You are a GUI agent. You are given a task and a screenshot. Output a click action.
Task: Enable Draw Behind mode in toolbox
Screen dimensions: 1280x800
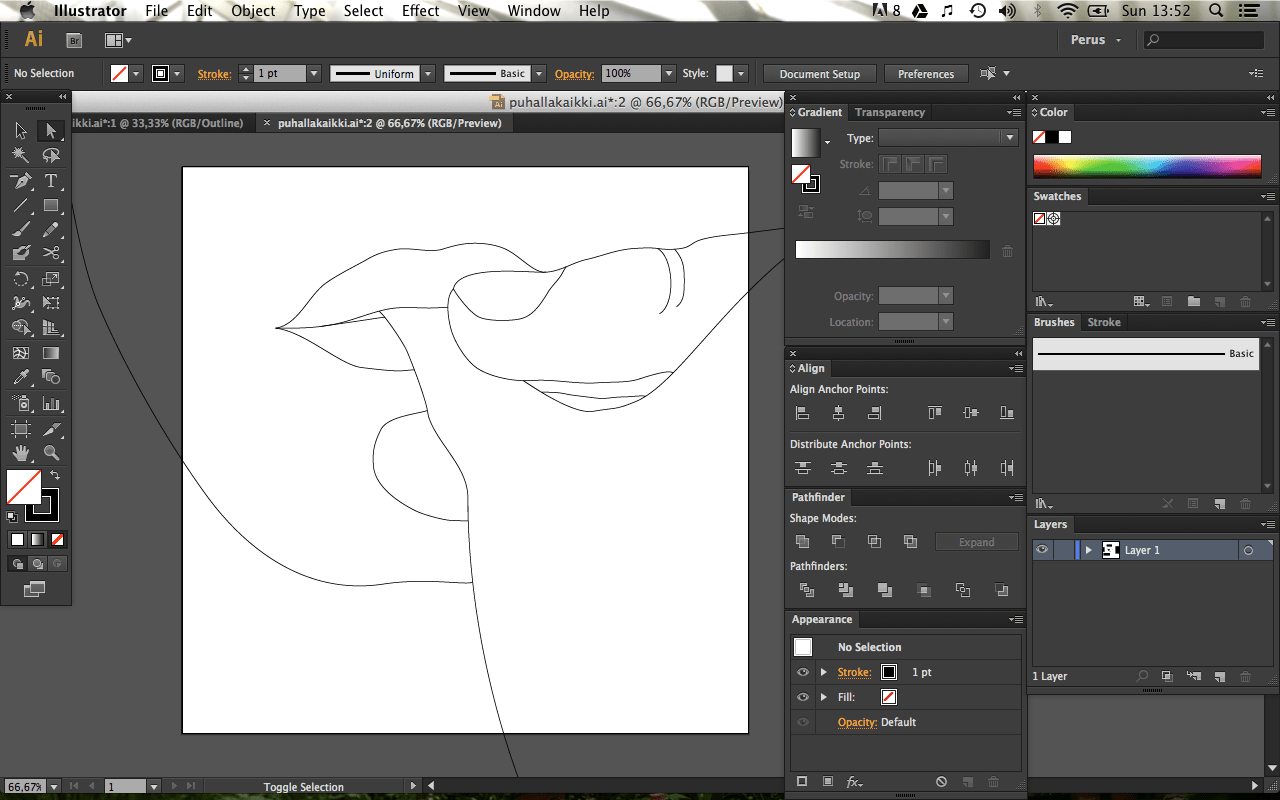37,564
